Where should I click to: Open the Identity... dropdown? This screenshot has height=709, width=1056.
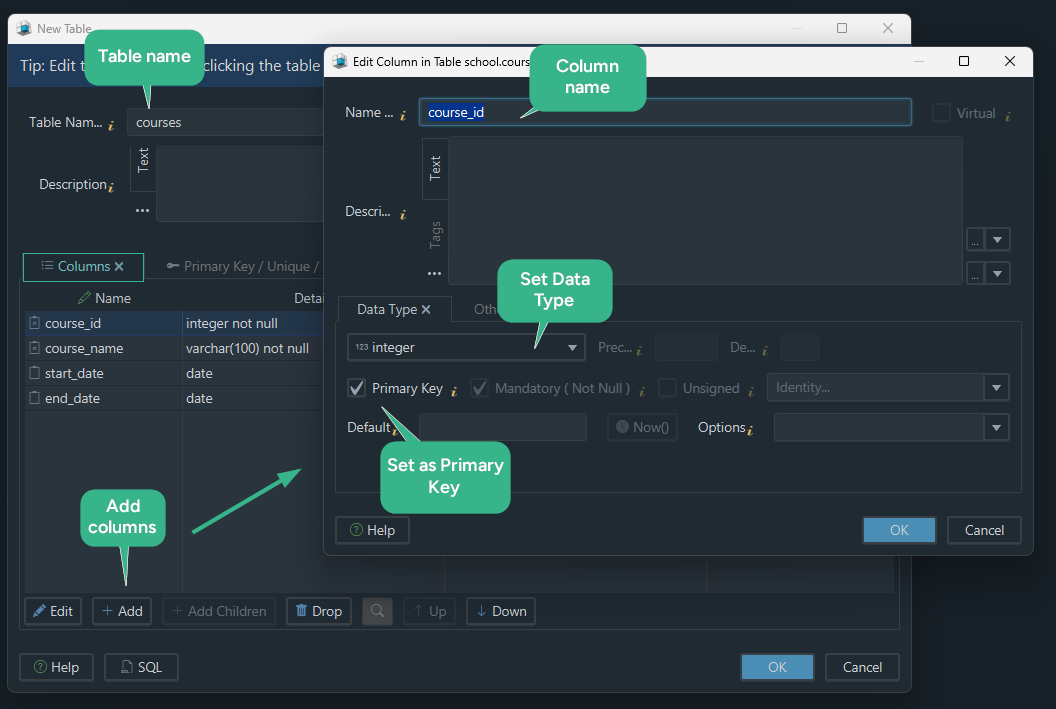point(996,388)
